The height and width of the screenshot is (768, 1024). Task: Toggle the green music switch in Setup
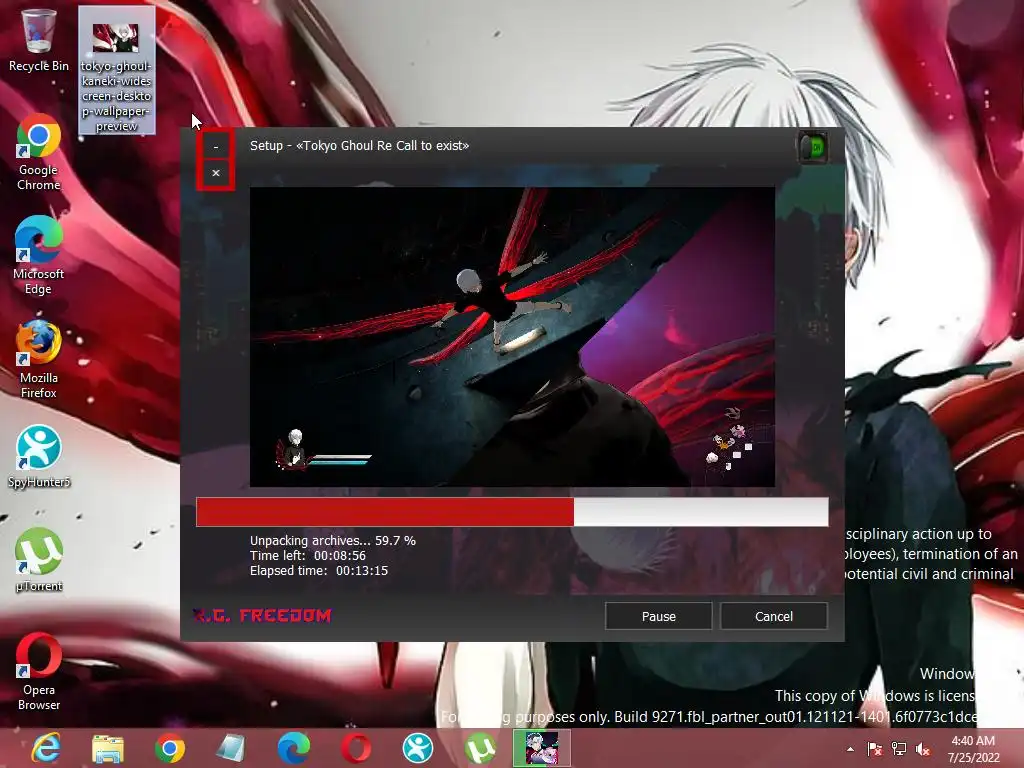812,148
